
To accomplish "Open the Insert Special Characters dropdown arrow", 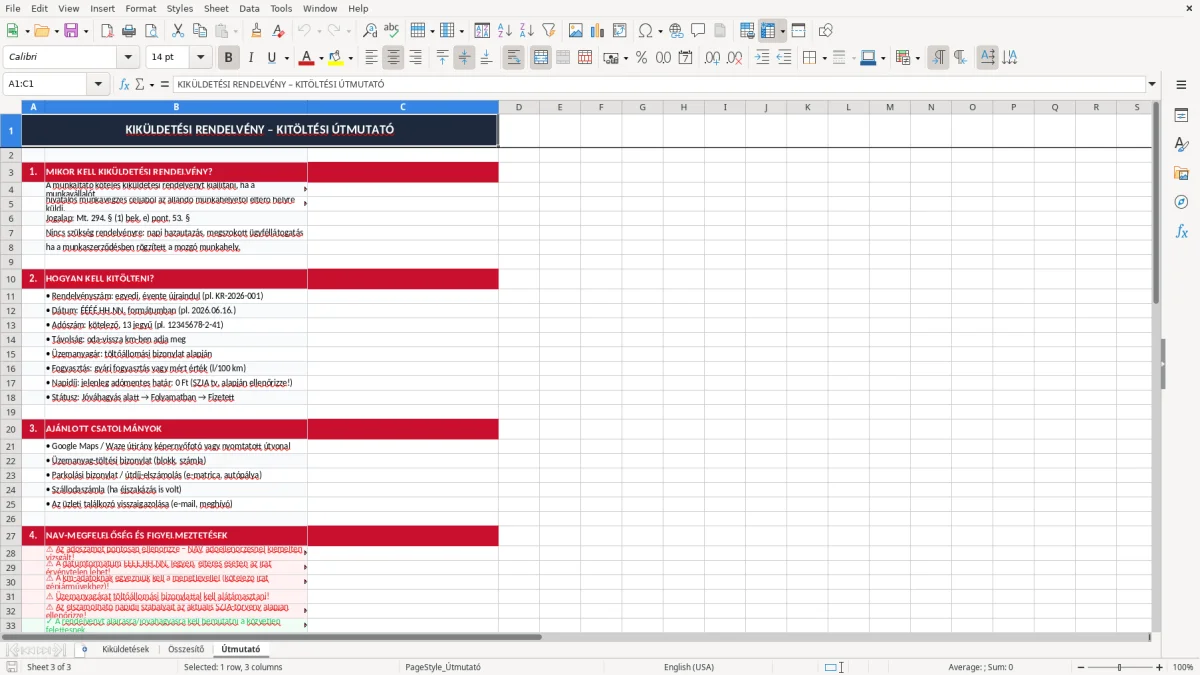I will click(x=659, y=31).
